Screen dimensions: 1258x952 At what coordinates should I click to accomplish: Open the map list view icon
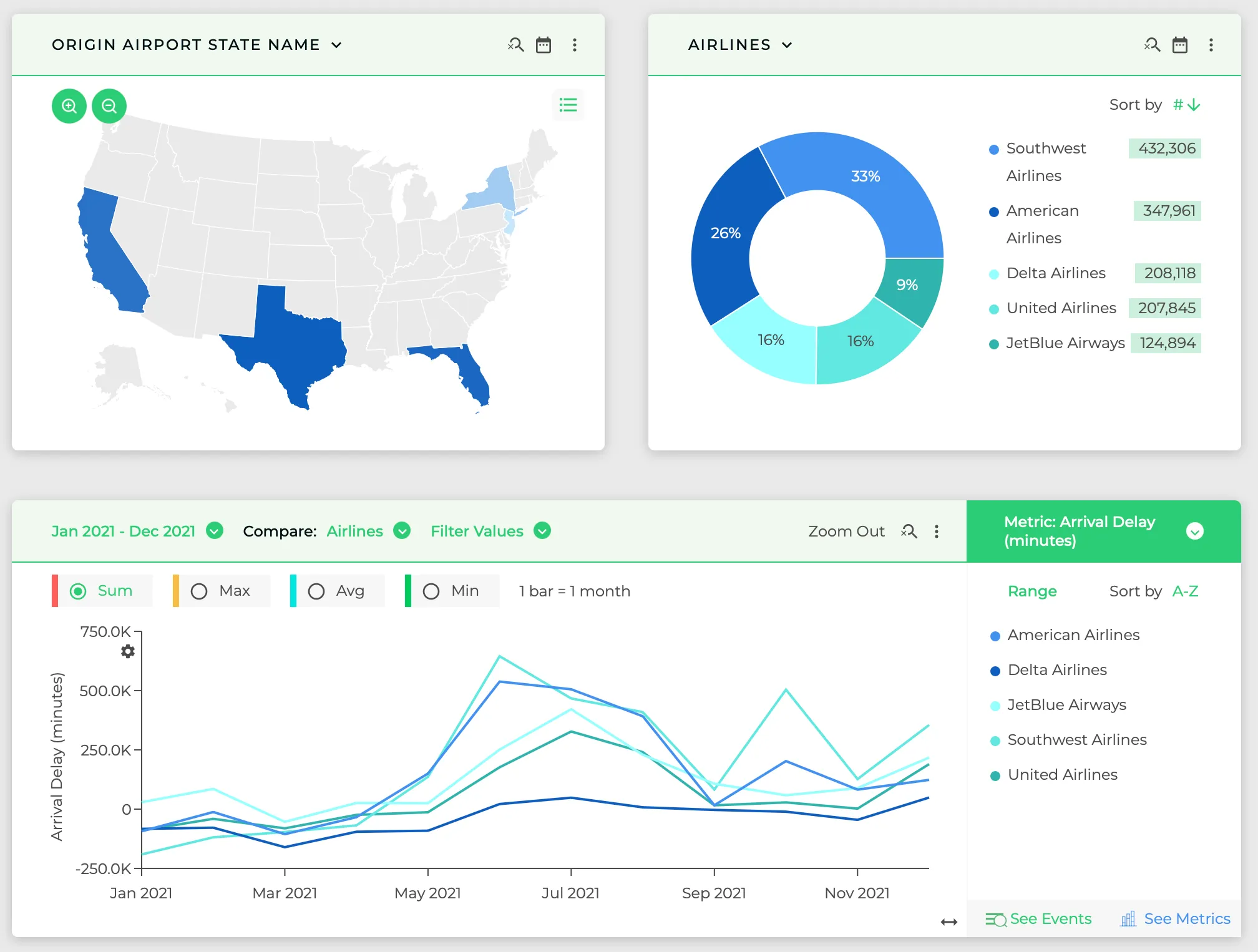568,105
